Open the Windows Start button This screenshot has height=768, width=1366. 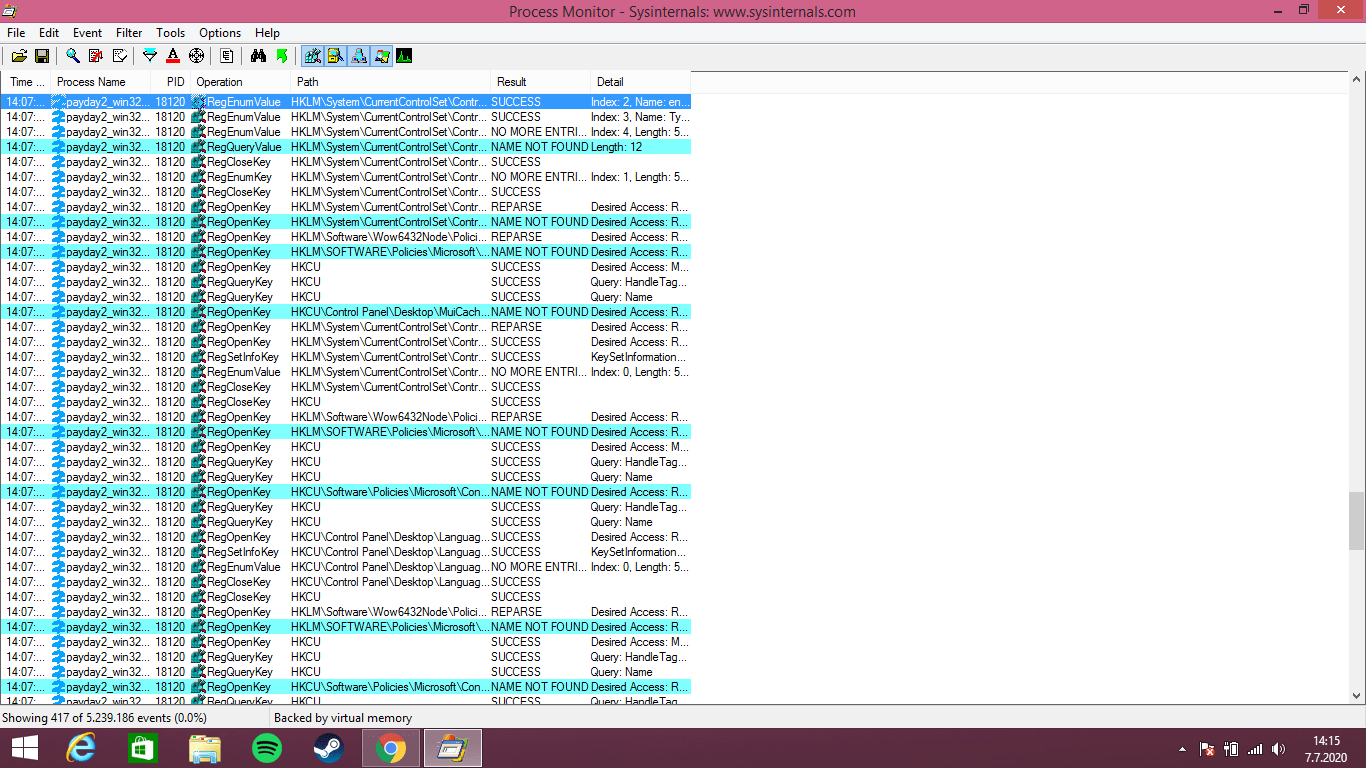point(25,748)
